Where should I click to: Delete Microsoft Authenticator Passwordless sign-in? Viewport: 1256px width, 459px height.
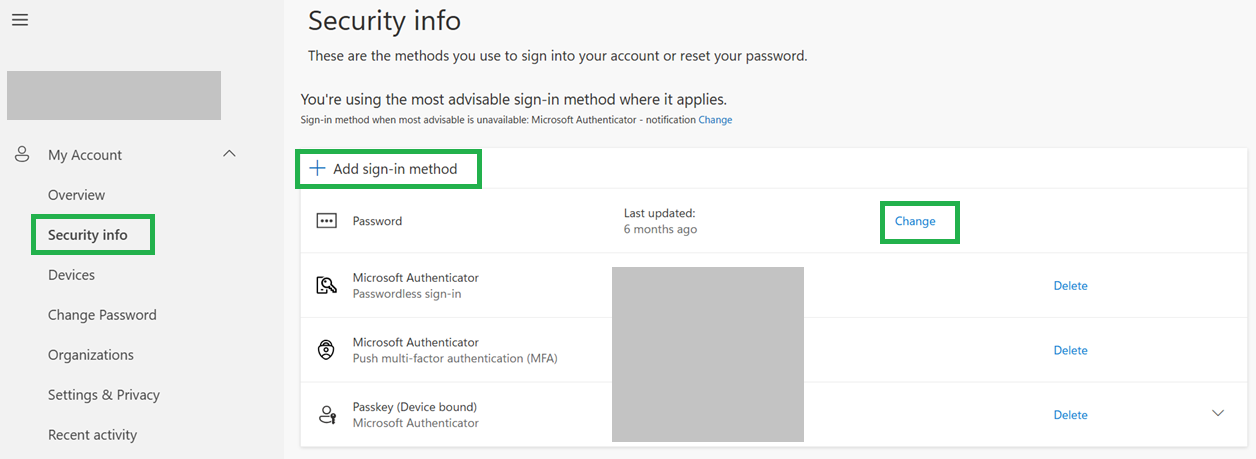[1070, 286]
